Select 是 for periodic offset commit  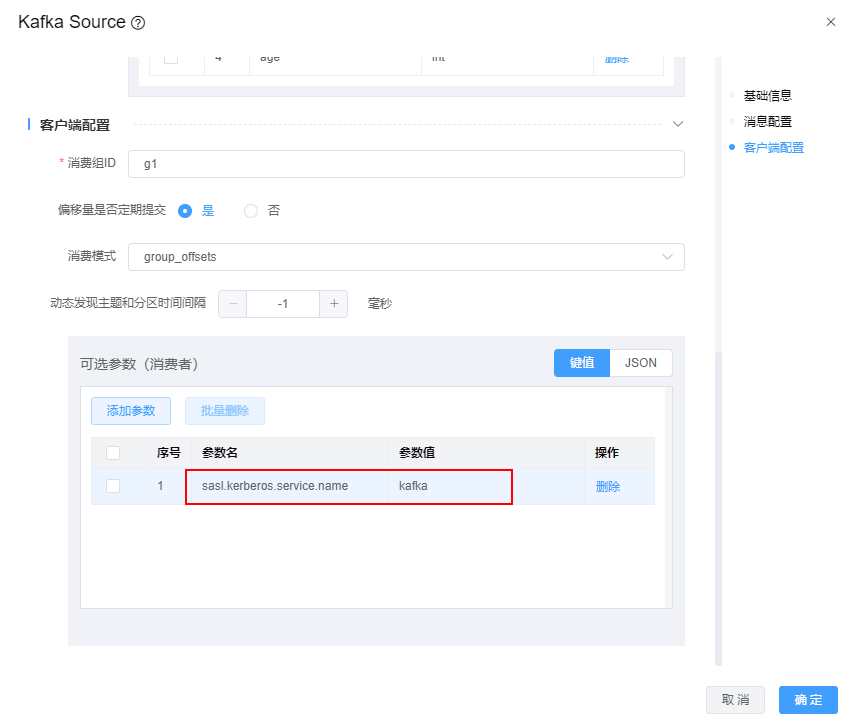pos(185,211)
